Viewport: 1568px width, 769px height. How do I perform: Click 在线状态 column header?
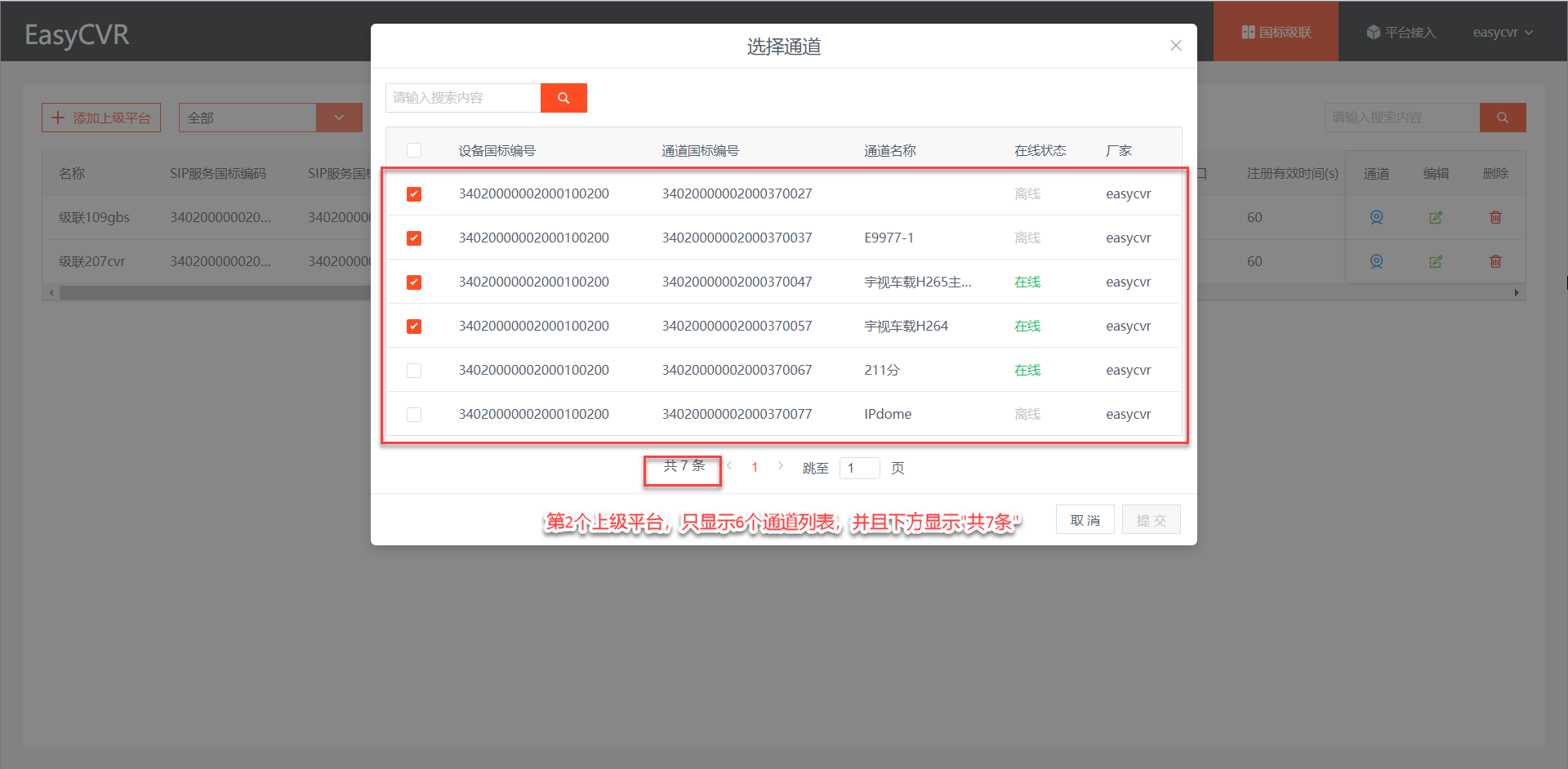(1040, 150)
